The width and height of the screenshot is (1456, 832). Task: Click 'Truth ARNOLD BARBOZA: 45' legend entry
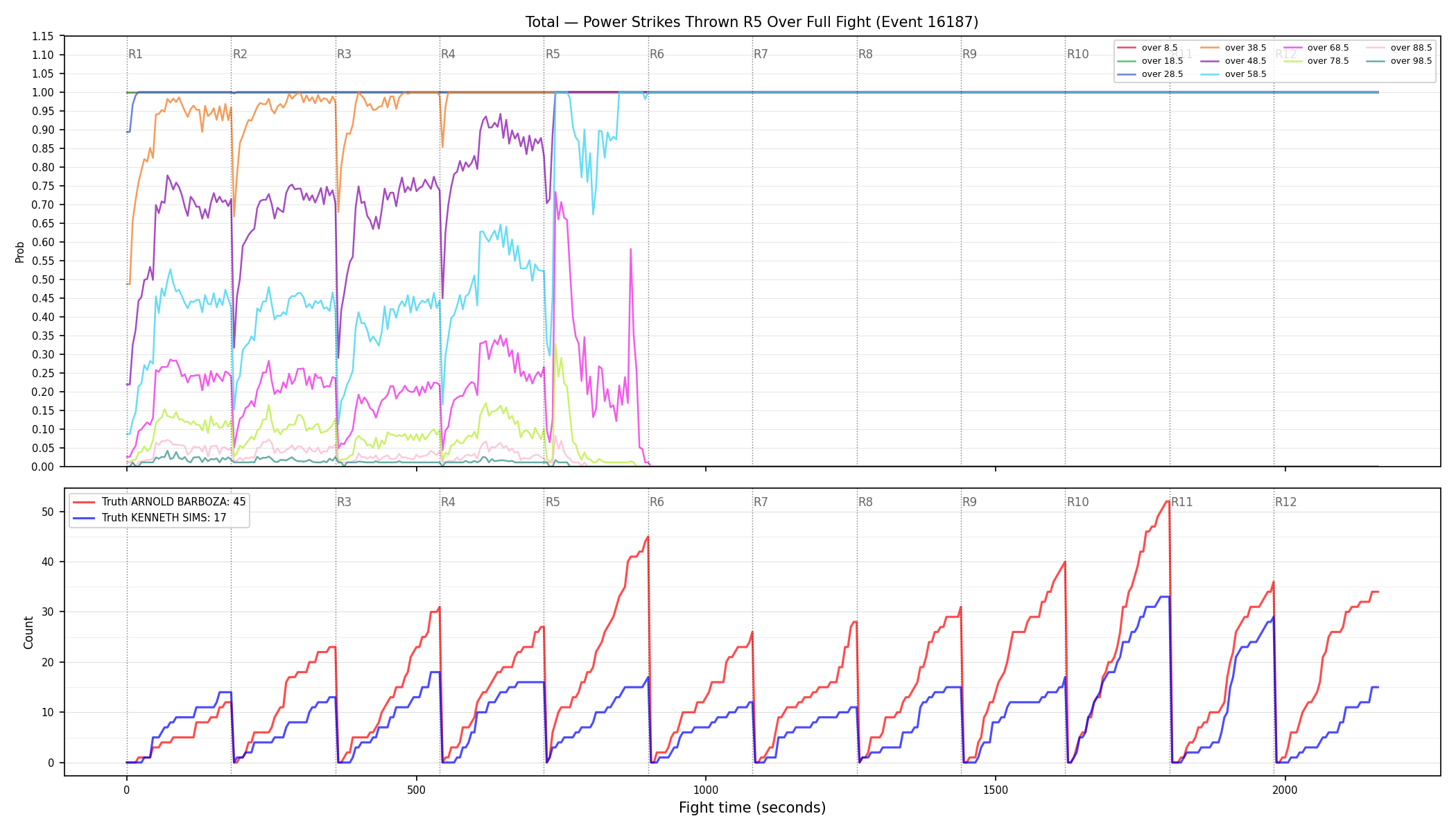coord(159,502)
